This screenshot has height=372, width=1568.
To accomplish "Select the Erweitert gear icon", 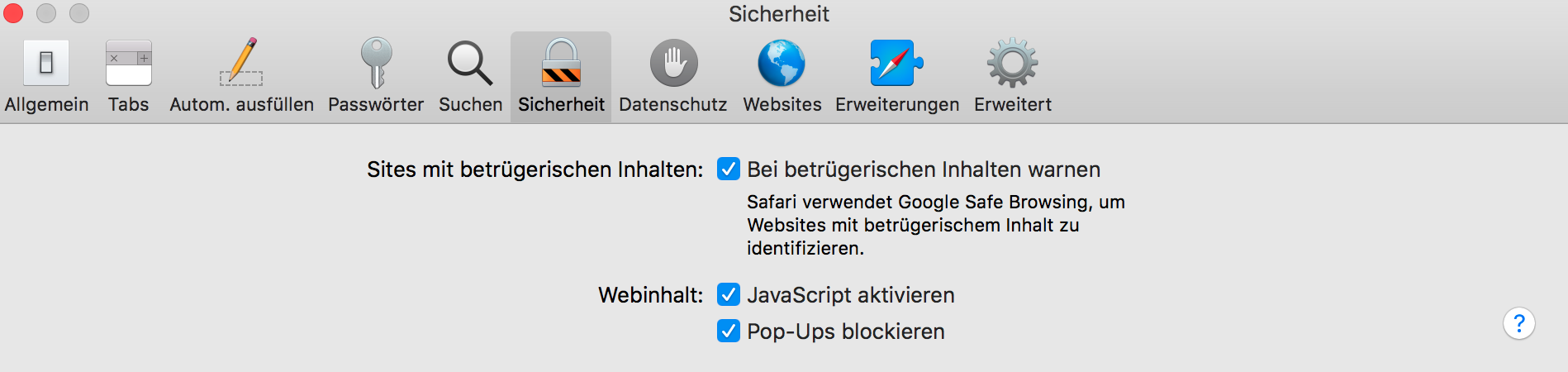I will tap(1012, 64).
